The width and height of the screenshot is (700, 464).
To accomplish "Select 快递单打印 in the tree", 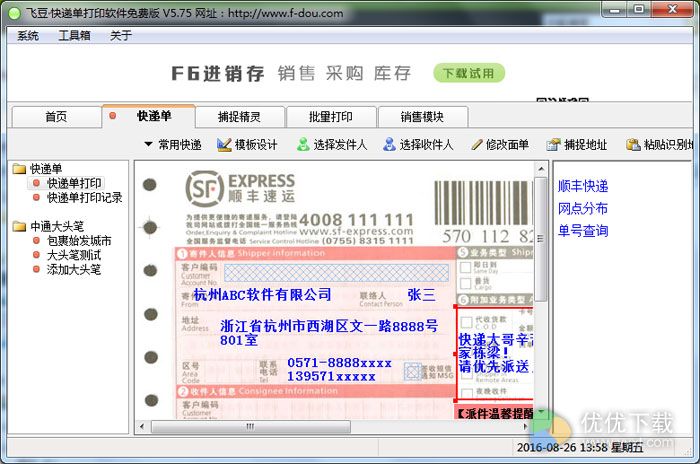I will point(74,183).
